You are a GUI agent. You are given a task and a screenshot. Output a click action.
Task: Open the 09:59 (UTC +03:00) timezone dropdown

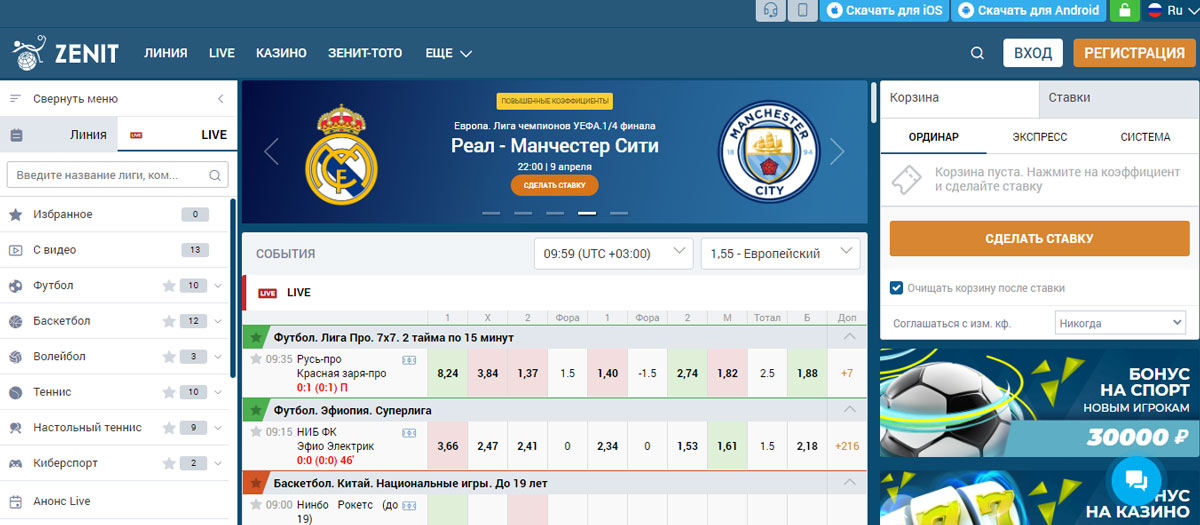pyautogui.click(x=613, y=253)
